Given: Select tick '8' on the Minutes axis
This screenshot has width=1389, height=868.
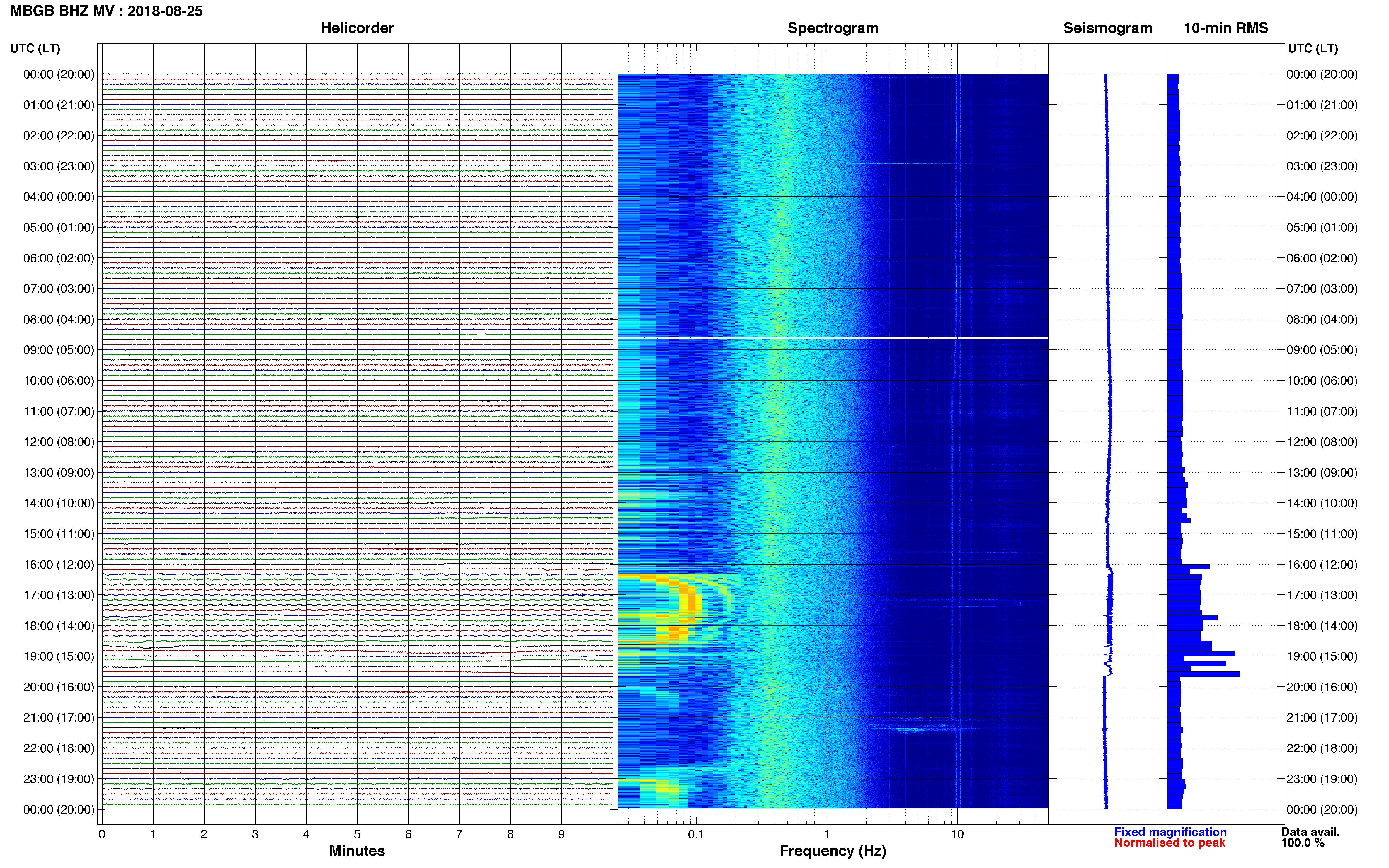Looking at the screenshot, I should tap(510, 834).
